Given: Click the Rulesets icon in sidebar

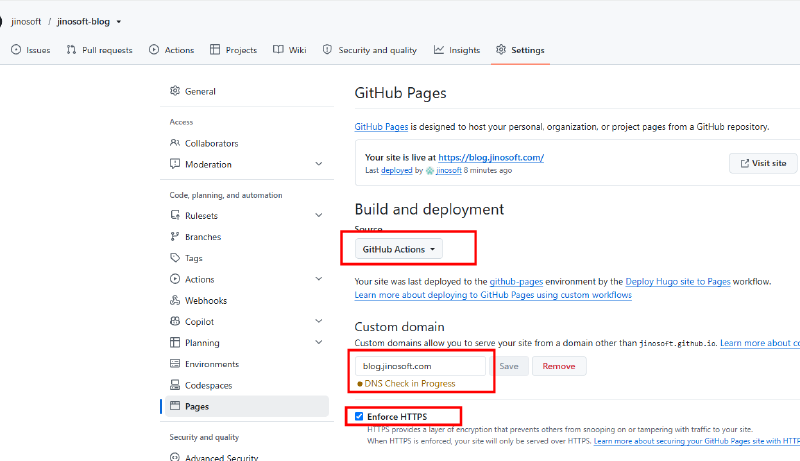Looking at the screenshot, I should click(x=175, y=215).
